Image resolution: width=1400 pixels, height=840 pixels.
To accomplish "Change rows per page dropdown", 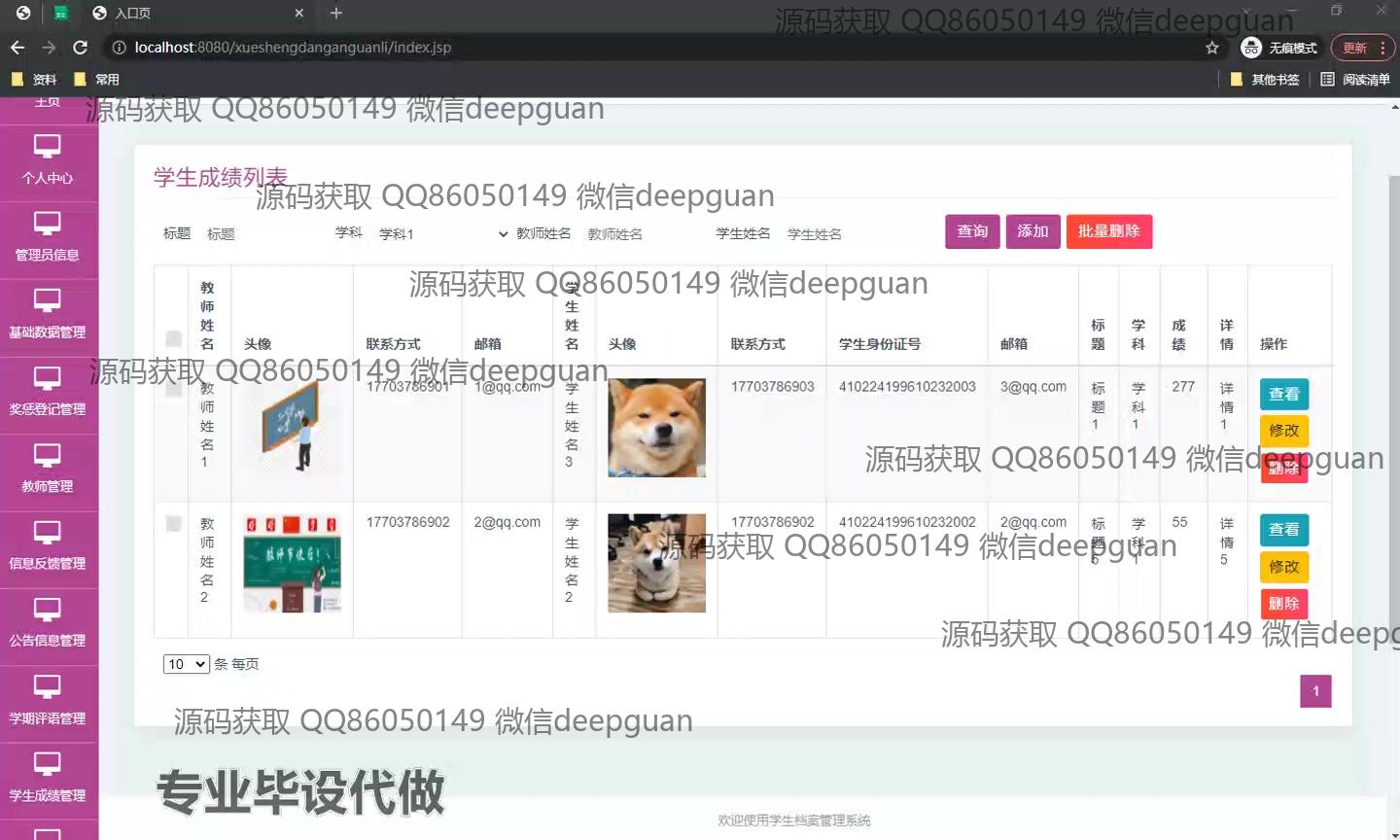I will pyautogui.click(x=186, y=664).
